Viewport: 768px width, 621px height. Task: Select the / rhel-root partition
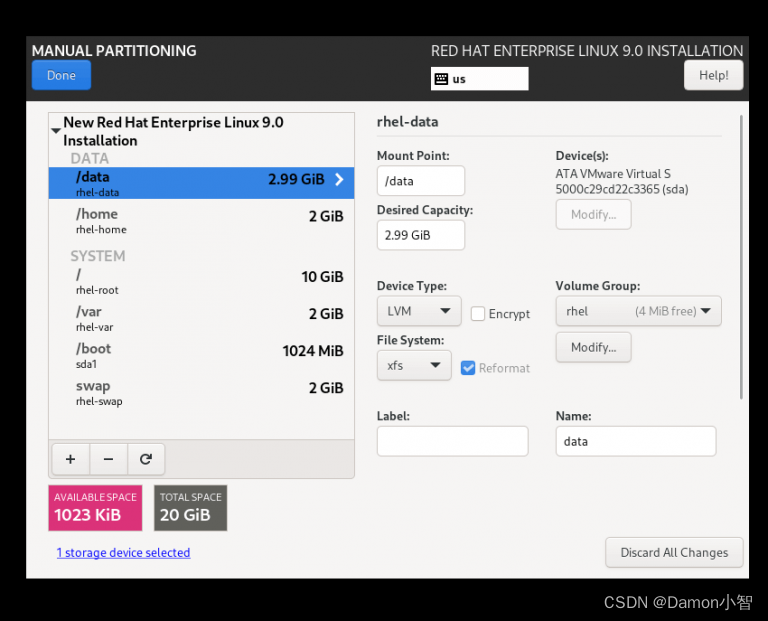[x=201, y=281]
